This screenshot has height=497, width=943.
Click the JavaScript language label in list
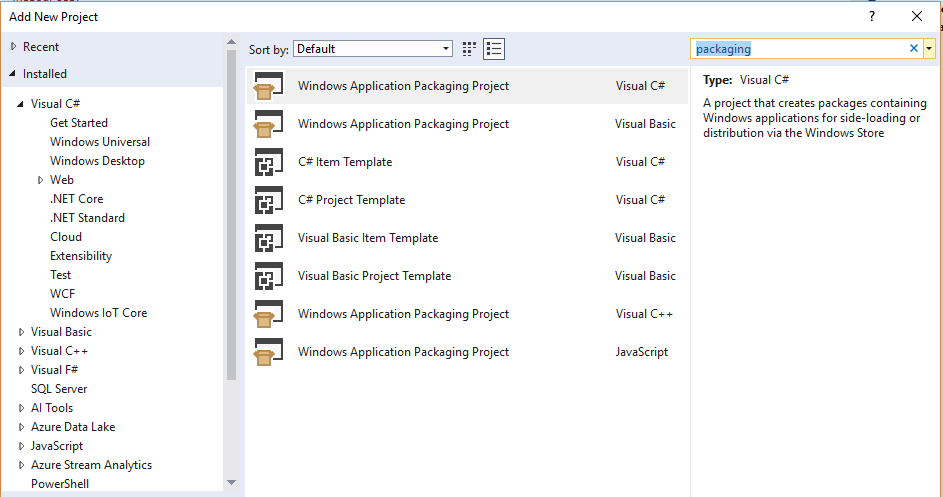pos(641,352)
